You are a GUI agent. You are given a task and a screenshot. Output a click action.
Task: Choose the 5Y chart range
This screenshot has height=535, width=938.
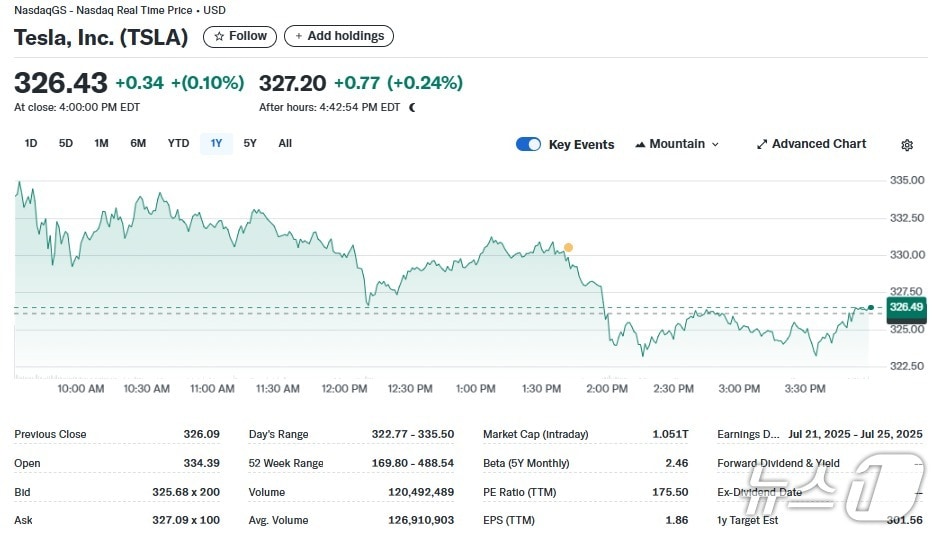pos(250,143)
